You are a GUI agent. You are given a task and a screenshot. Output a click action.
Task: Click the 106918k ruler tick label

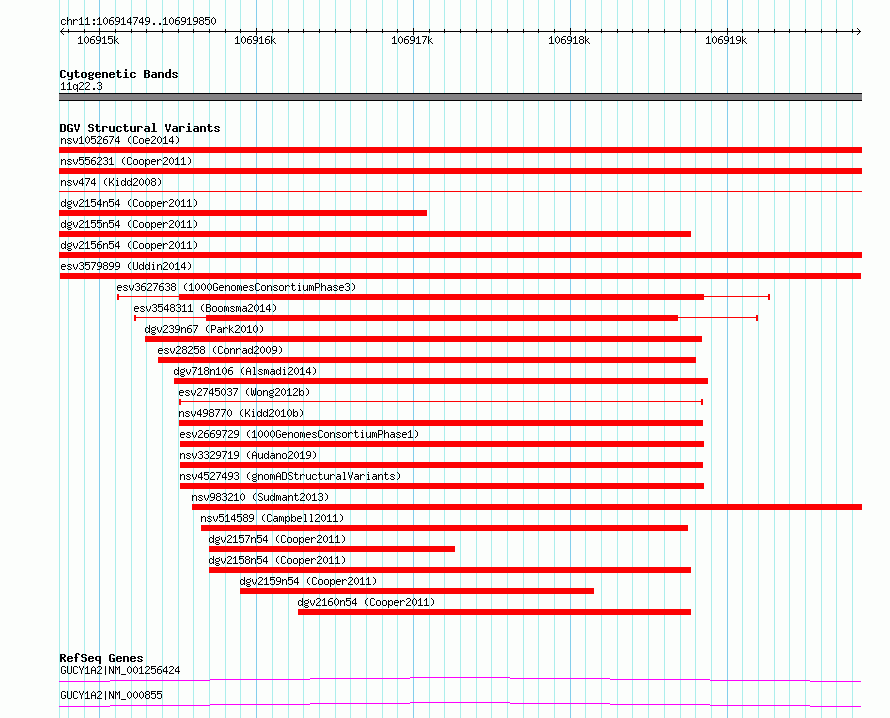pyautogui.click(x=569, y=40)
